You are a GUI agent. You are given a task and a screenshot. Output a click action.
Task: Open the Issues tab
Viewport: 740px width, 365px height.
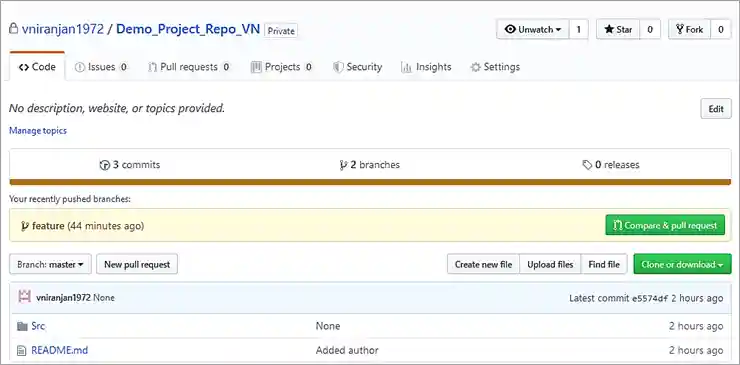tap(101, 67)
